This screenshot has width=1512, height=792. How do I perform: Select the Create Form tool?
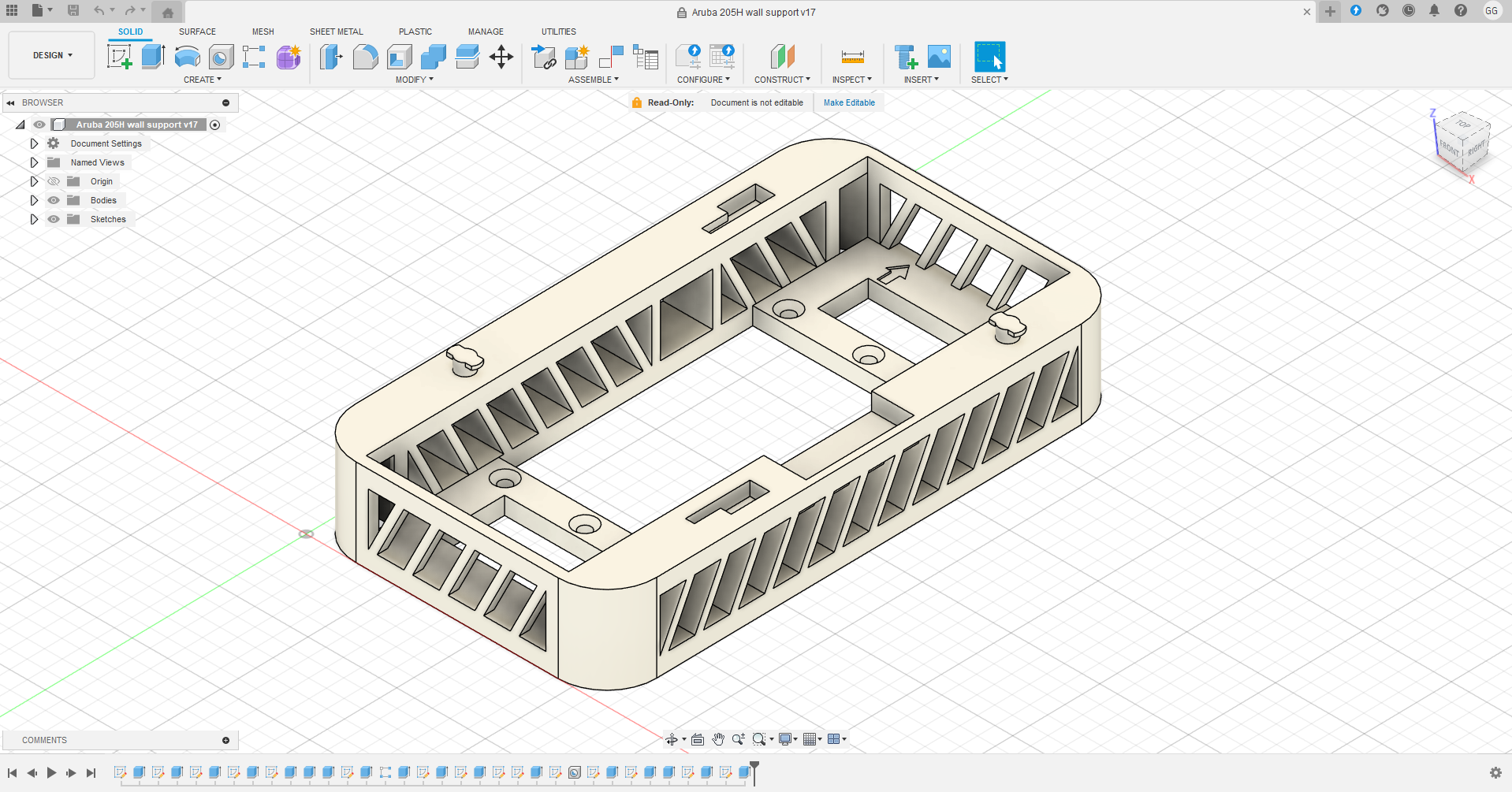coord(289,57)
